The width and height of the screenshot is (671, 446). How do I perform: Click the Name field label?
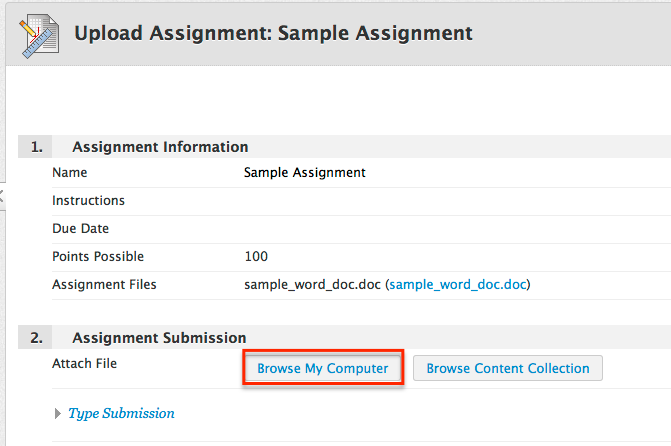coord(70,173)
